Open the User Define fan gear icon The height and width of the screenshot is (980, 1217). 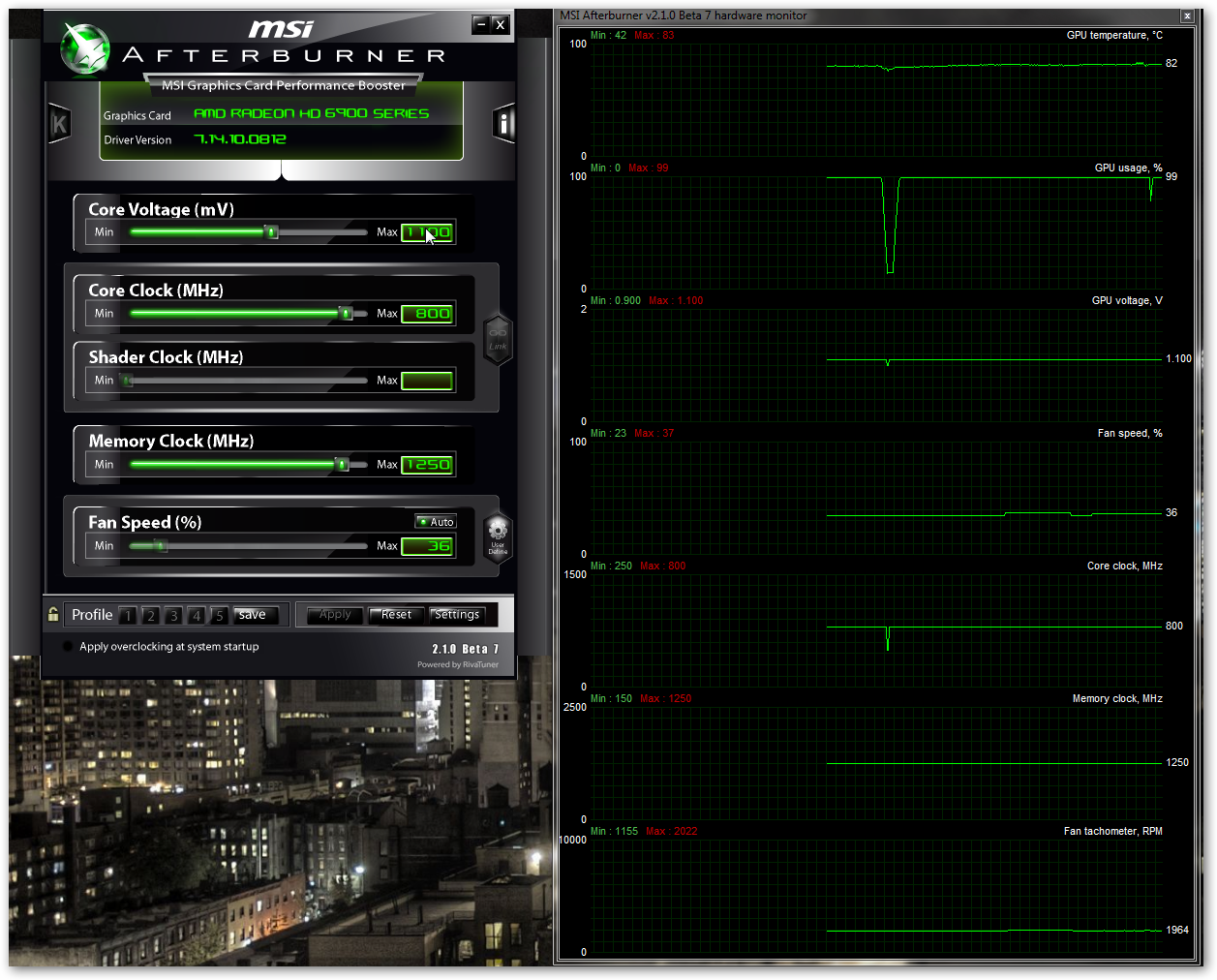498,537
